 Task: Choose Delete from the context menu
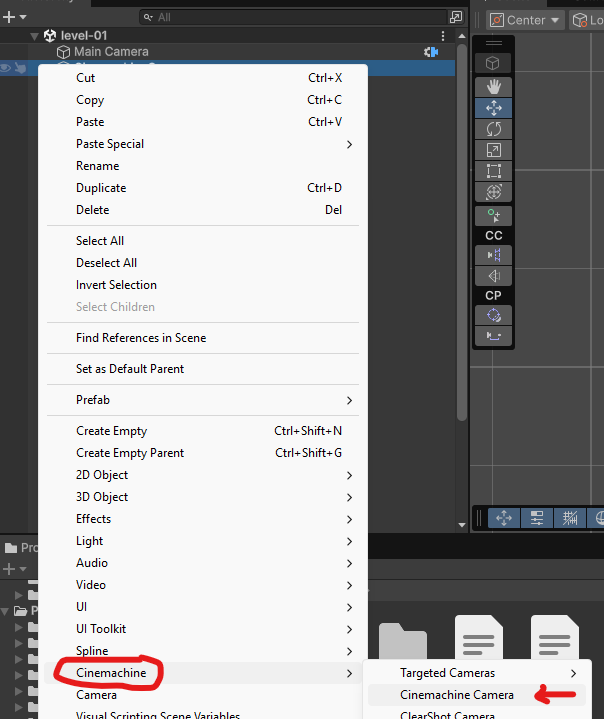coord(203,210)
